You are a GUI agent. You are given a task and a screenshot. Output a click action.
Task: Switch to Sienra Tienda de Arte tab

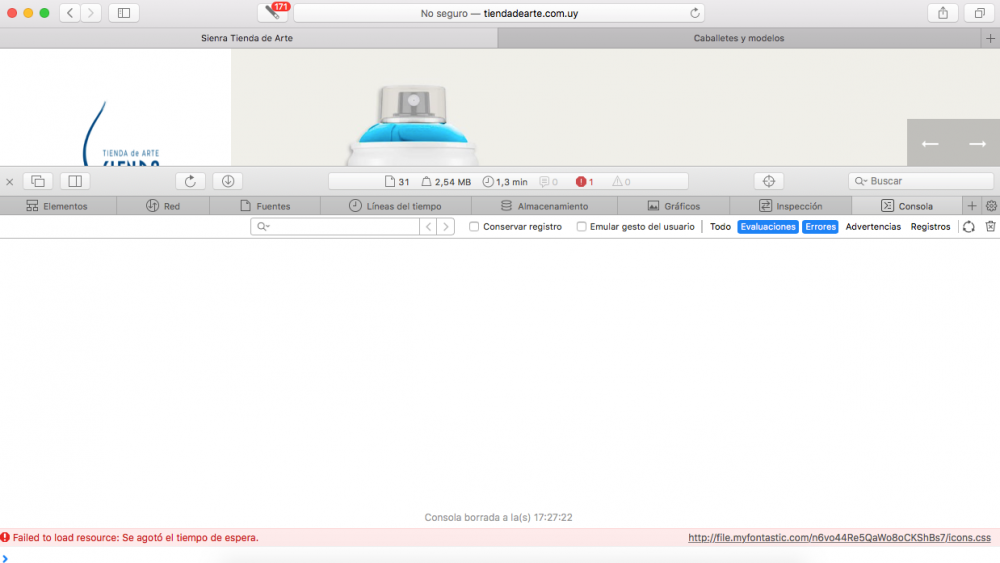(247, 38)
